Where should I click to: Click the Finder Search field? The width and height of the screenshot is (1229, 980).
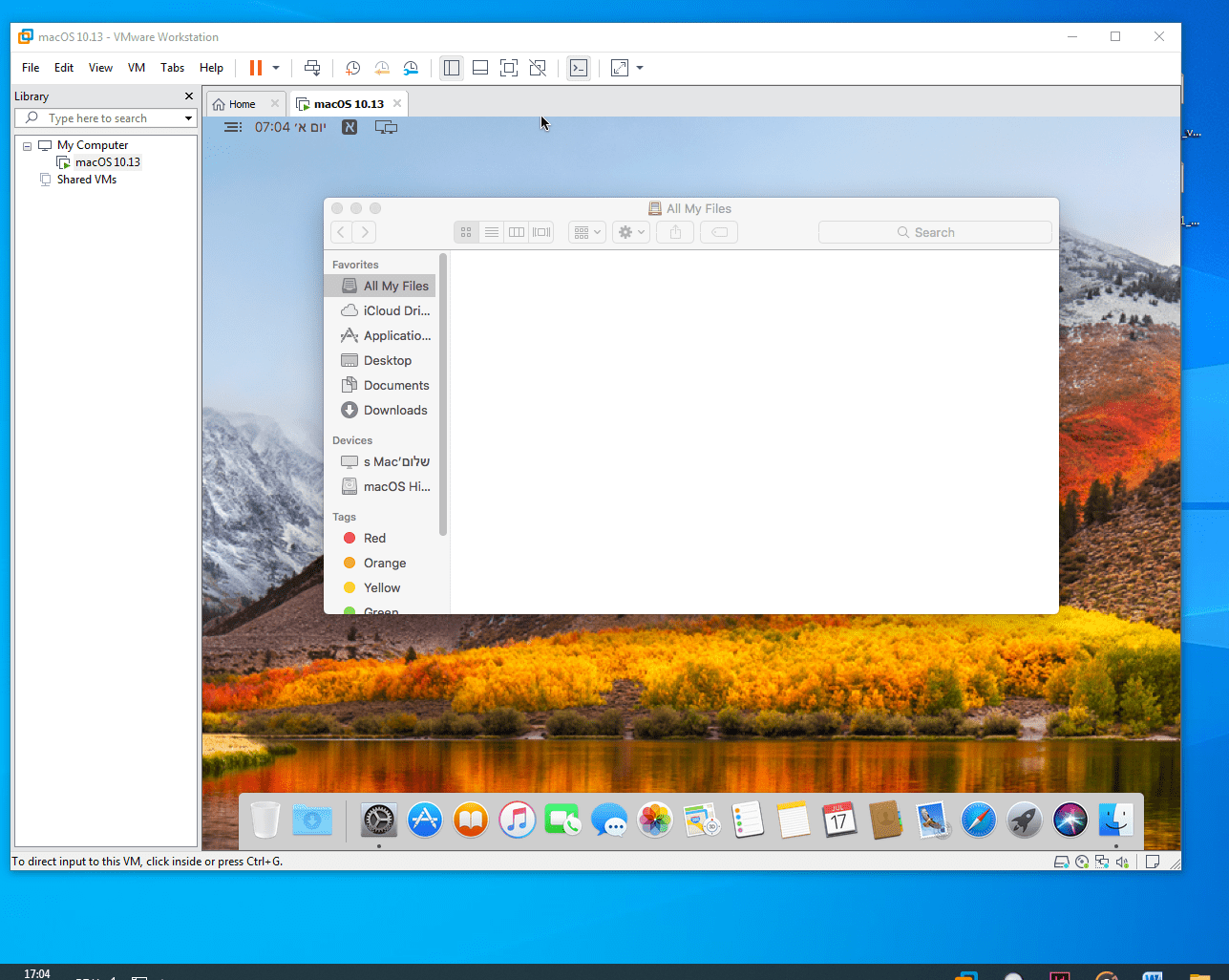935,232
